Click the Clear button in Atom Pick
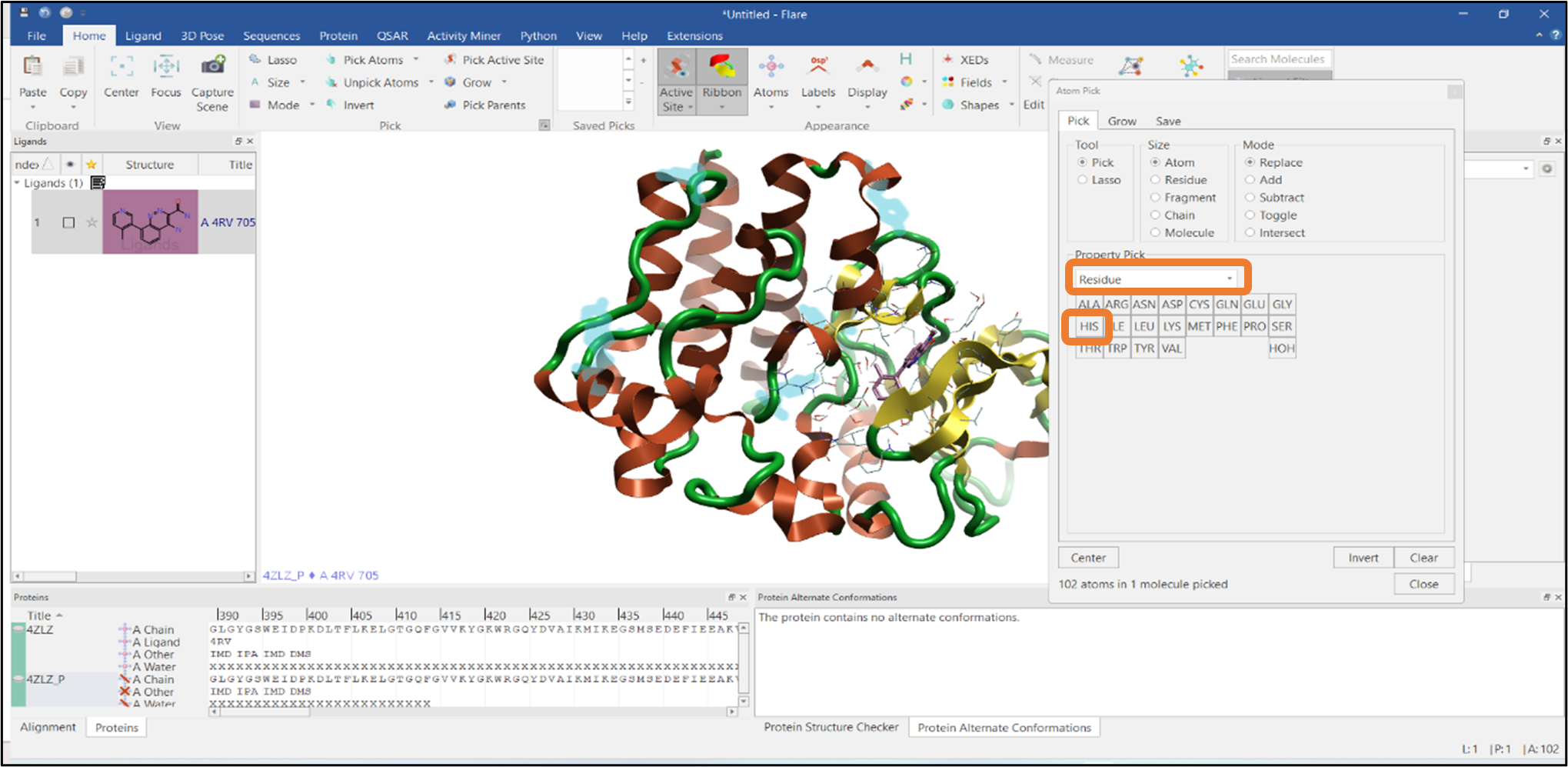The image size is (1568, 767). (x=1423, y=558)
